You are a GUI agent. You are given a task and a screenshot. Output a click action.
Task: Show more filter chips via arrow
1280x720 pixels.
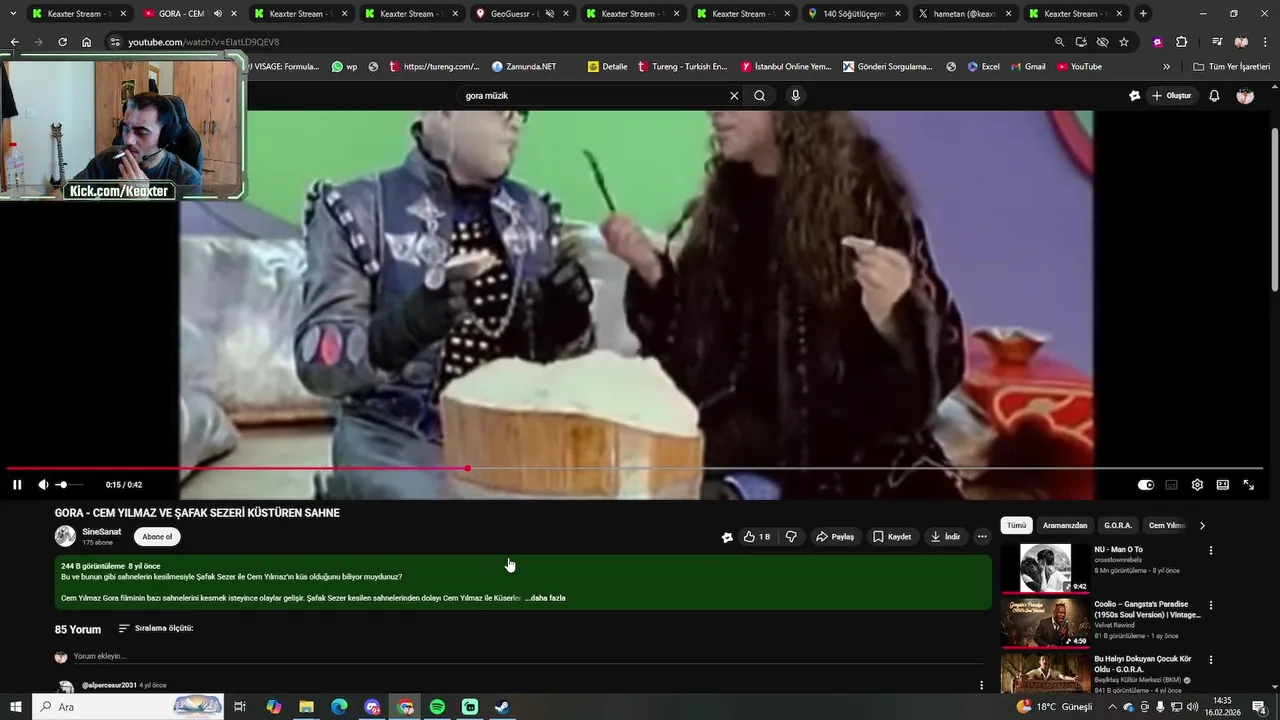pos(1202,526)
